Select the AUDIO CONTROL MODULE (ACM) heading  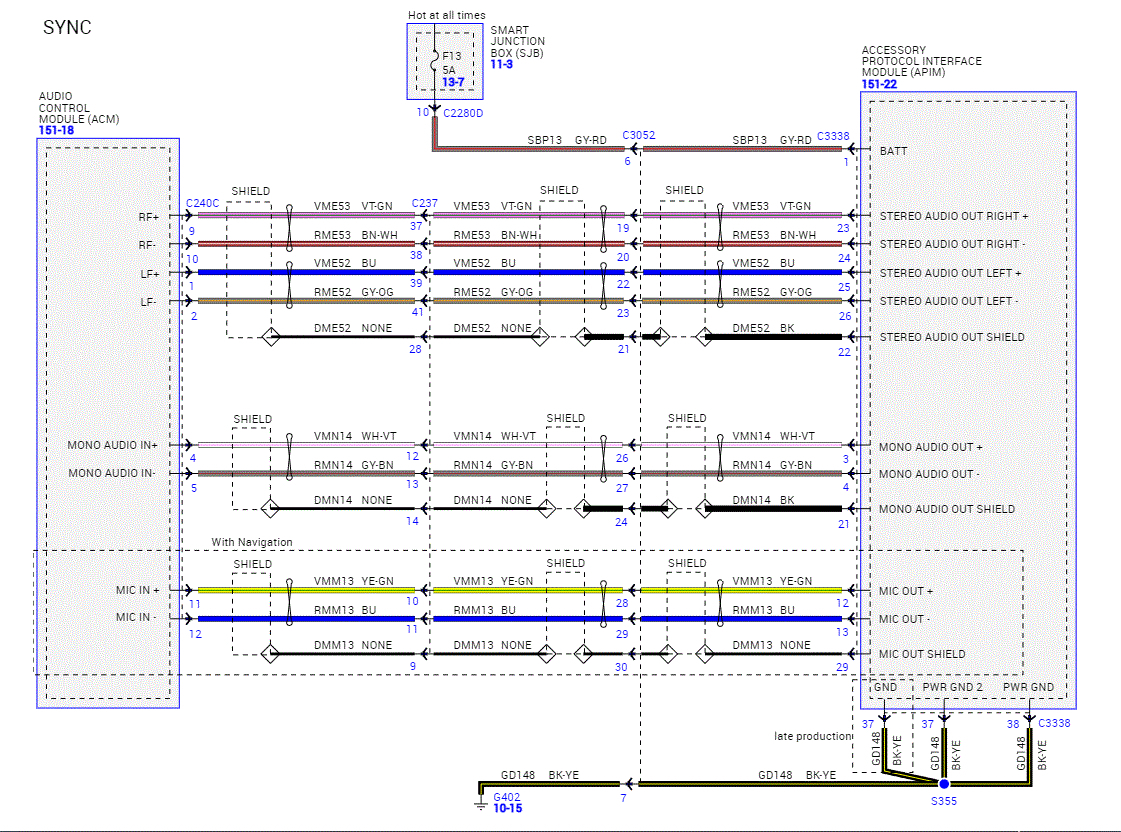tap(79, 108)
